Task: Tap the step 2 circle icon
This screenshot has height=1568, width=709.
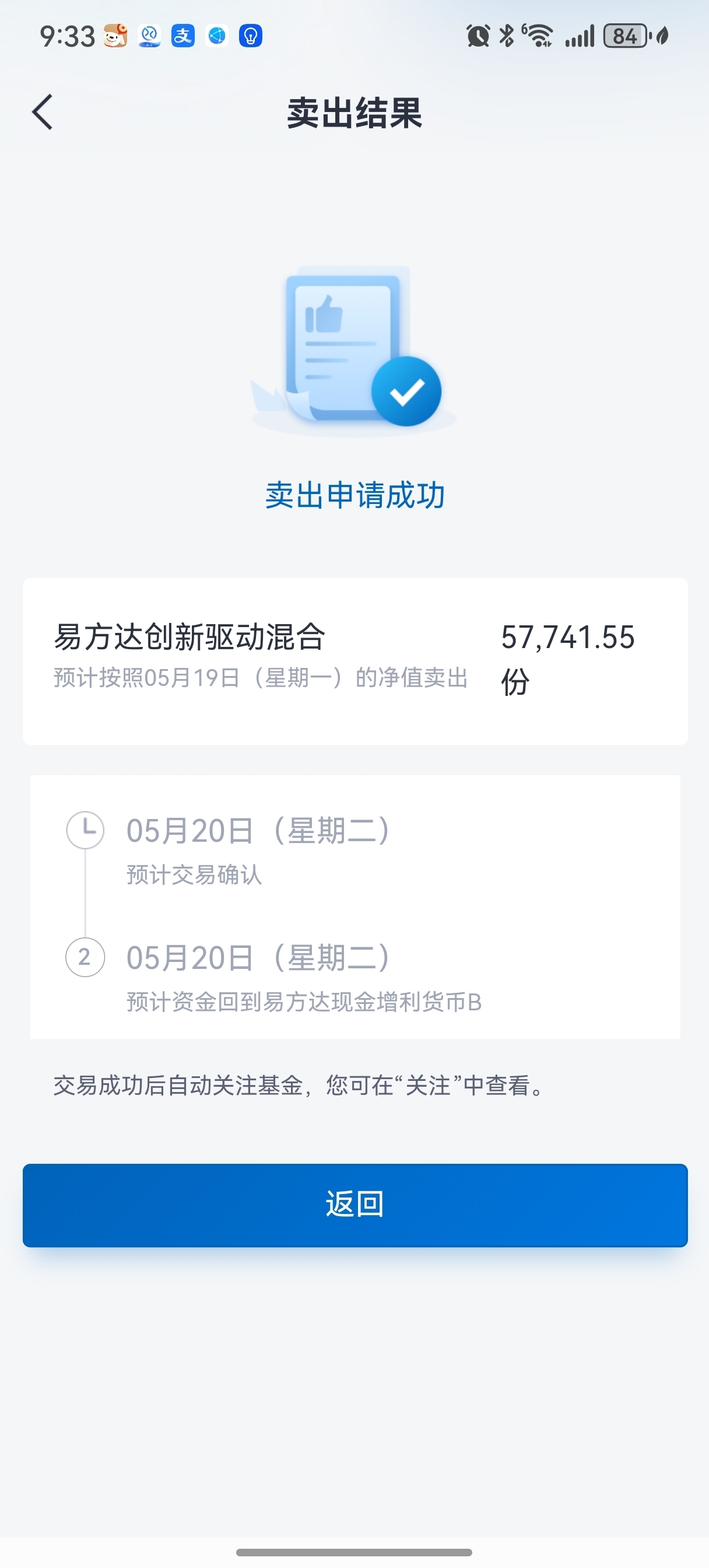Action: 85,957
